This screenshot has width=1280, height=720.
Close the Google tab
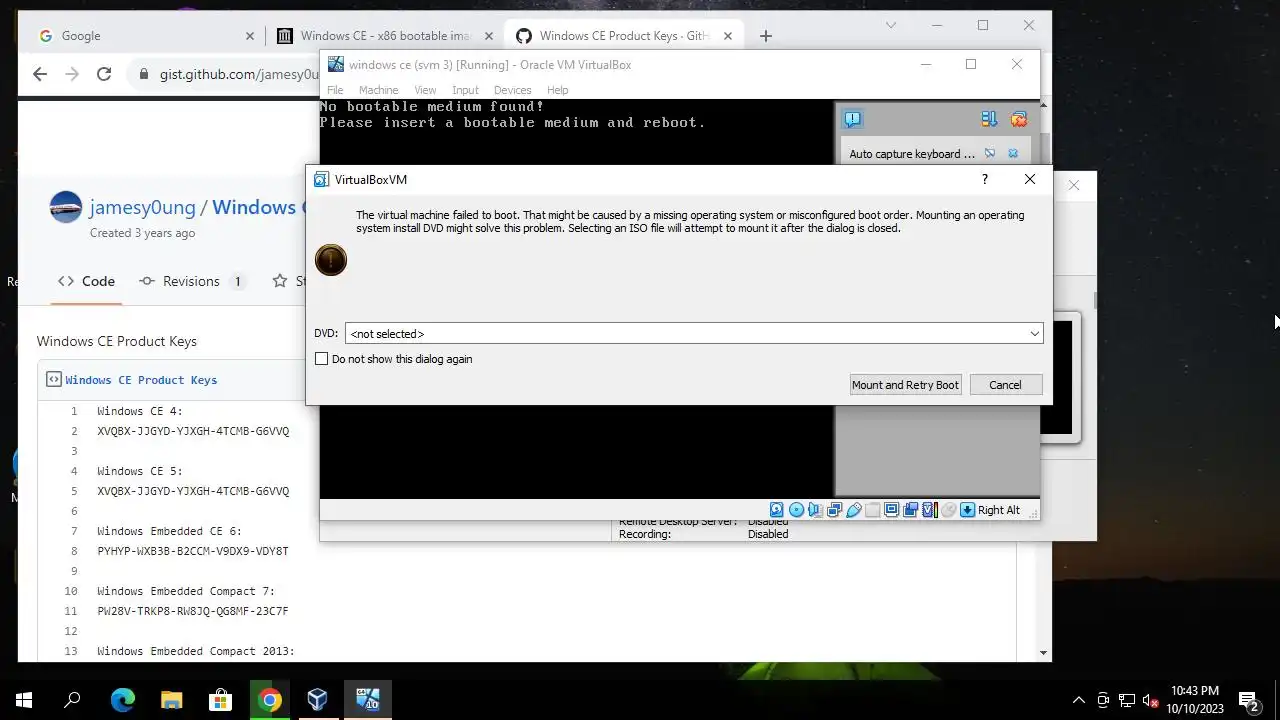tap(250, 36)
